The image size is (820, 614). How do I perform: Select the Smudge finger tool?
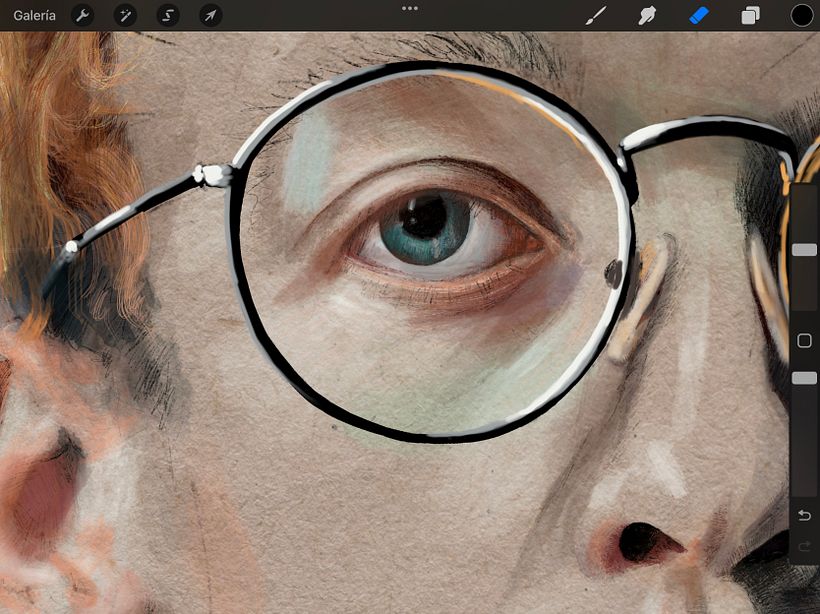647,15
